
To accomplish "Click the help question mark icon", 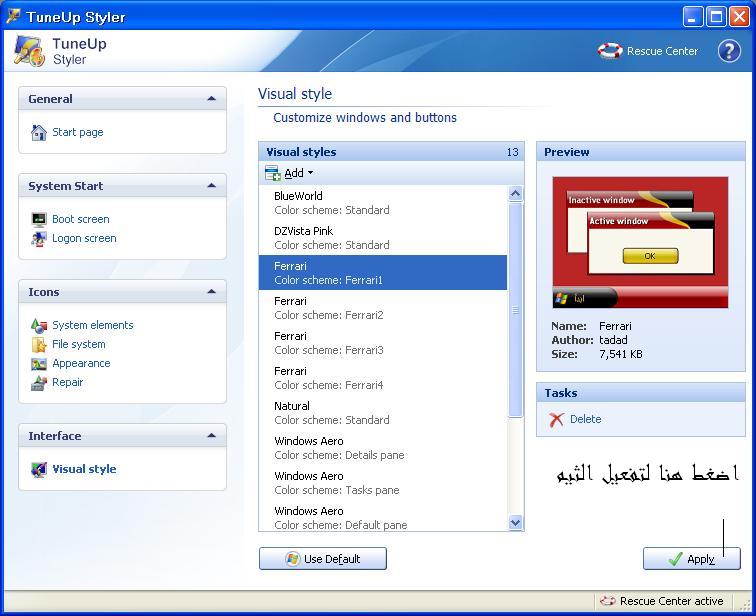I will click(729, 51).
